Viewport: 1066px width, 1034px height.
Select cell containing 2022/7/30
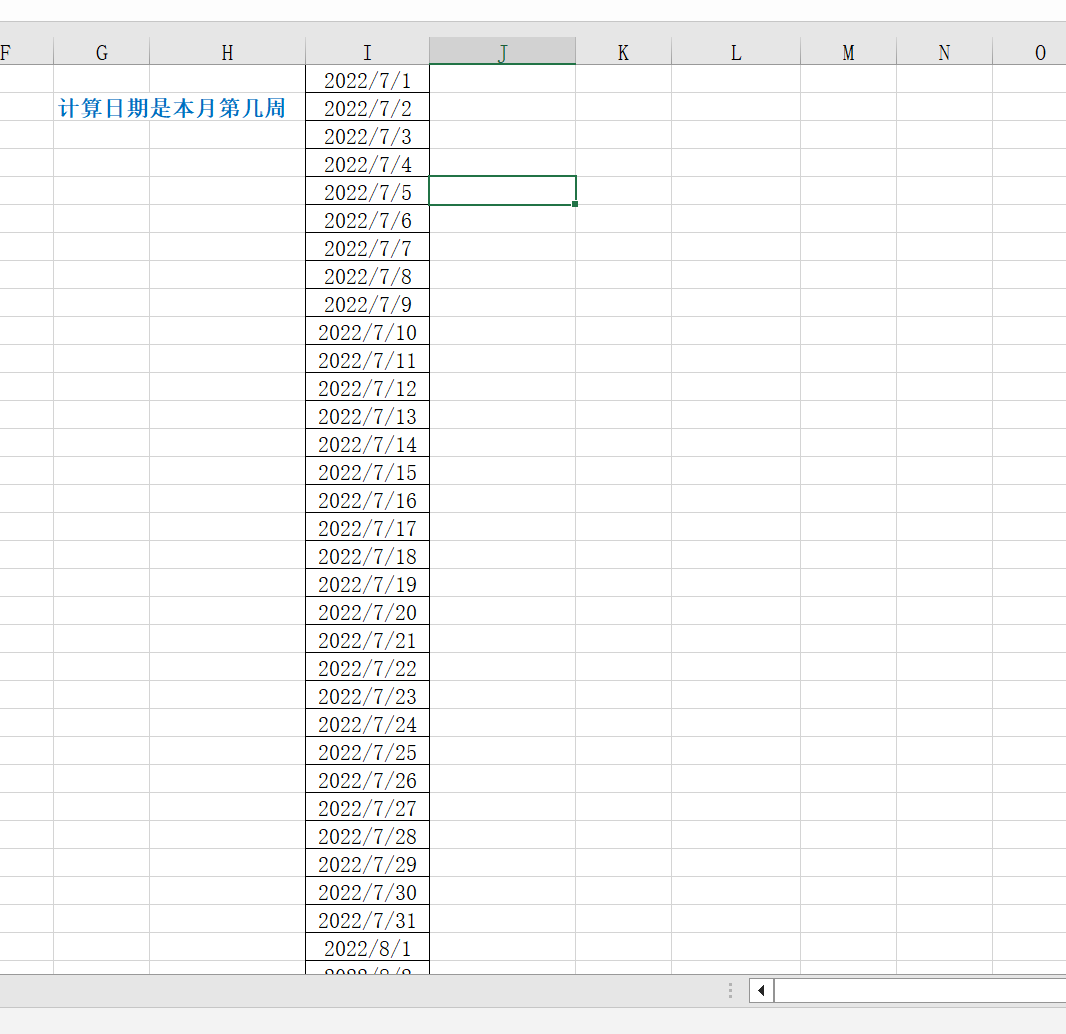coord(367,891)
